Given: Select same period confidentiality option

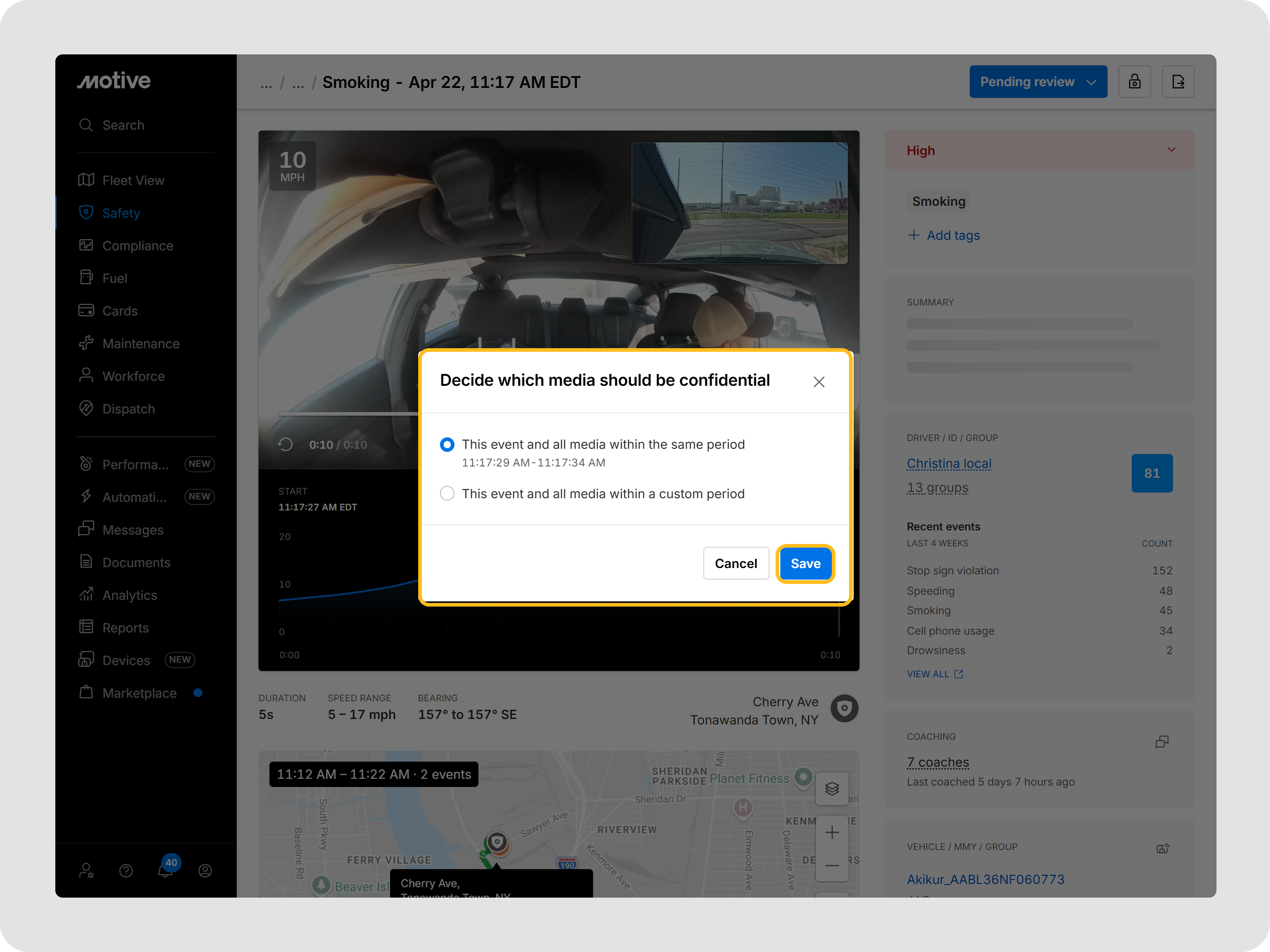Looking at the screenshot, I should 447,445.
